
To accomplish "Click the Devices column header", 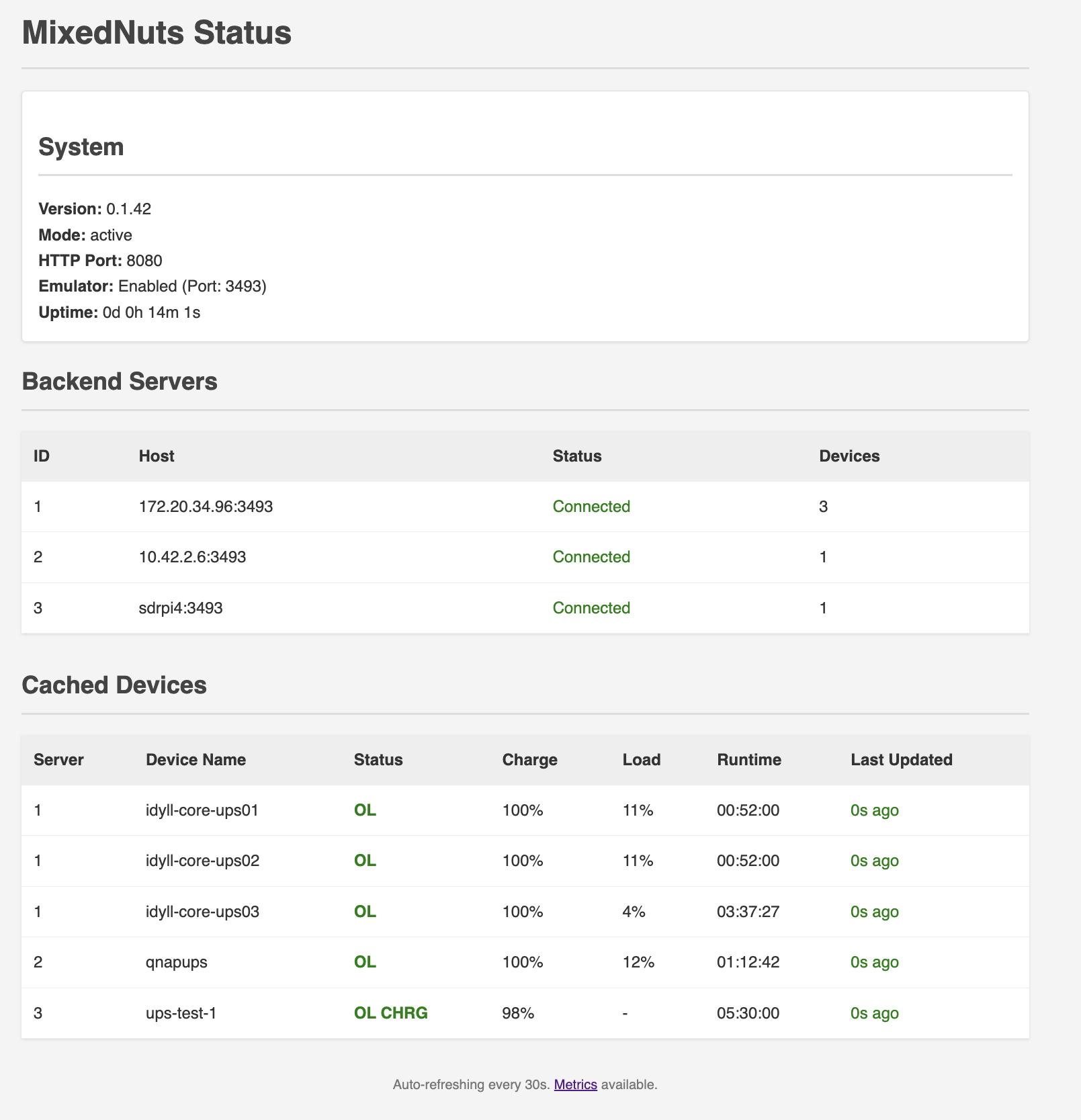I will 850,456.
